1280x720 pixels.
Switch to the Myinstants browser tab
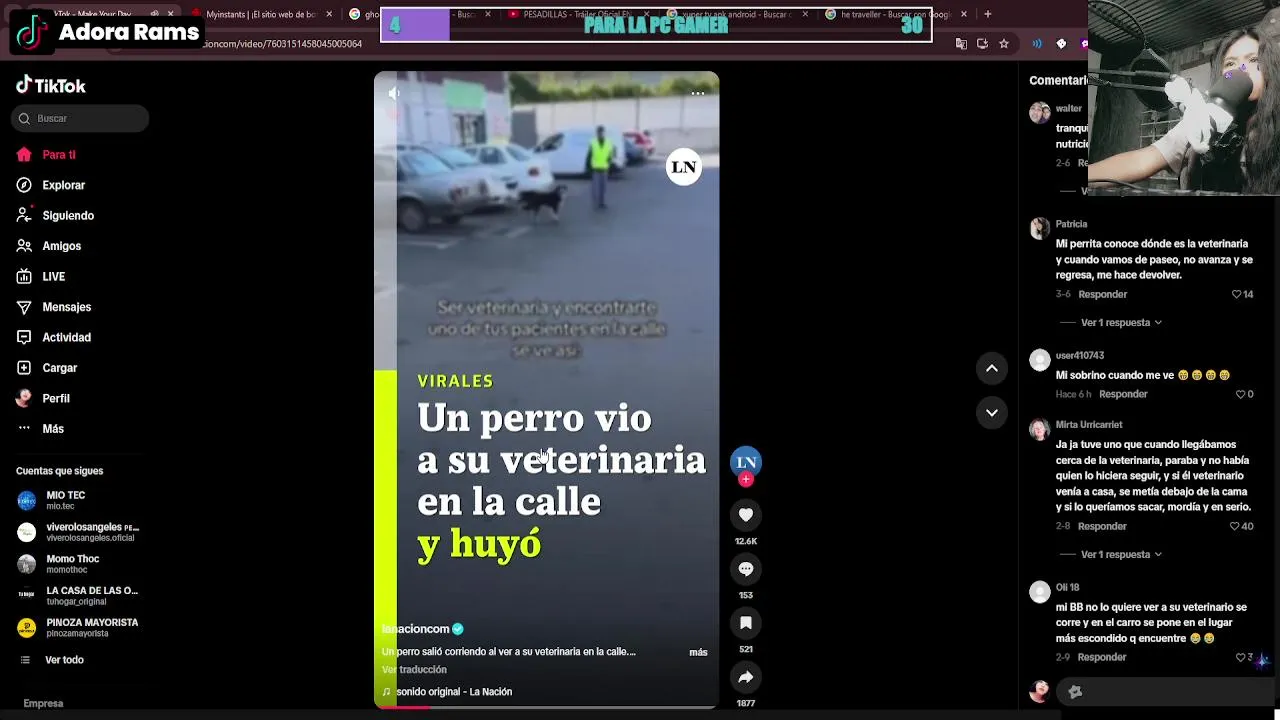tap(260, 14)
